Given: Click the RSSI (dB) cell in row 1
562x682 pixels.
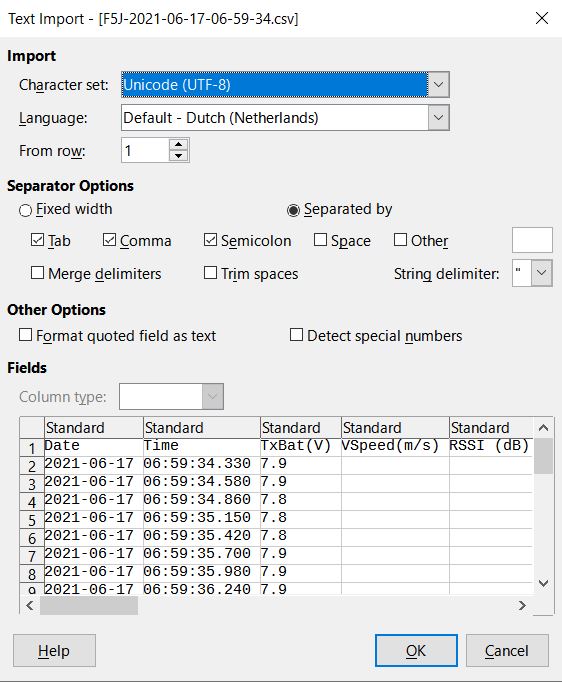Looking at the screenshot, I should point(491,446).
